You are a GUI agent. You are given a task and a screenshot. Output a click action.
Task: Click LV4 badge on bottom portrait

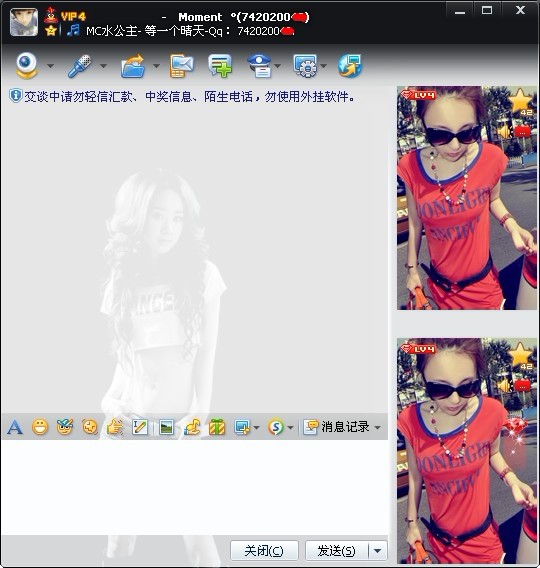418,349
